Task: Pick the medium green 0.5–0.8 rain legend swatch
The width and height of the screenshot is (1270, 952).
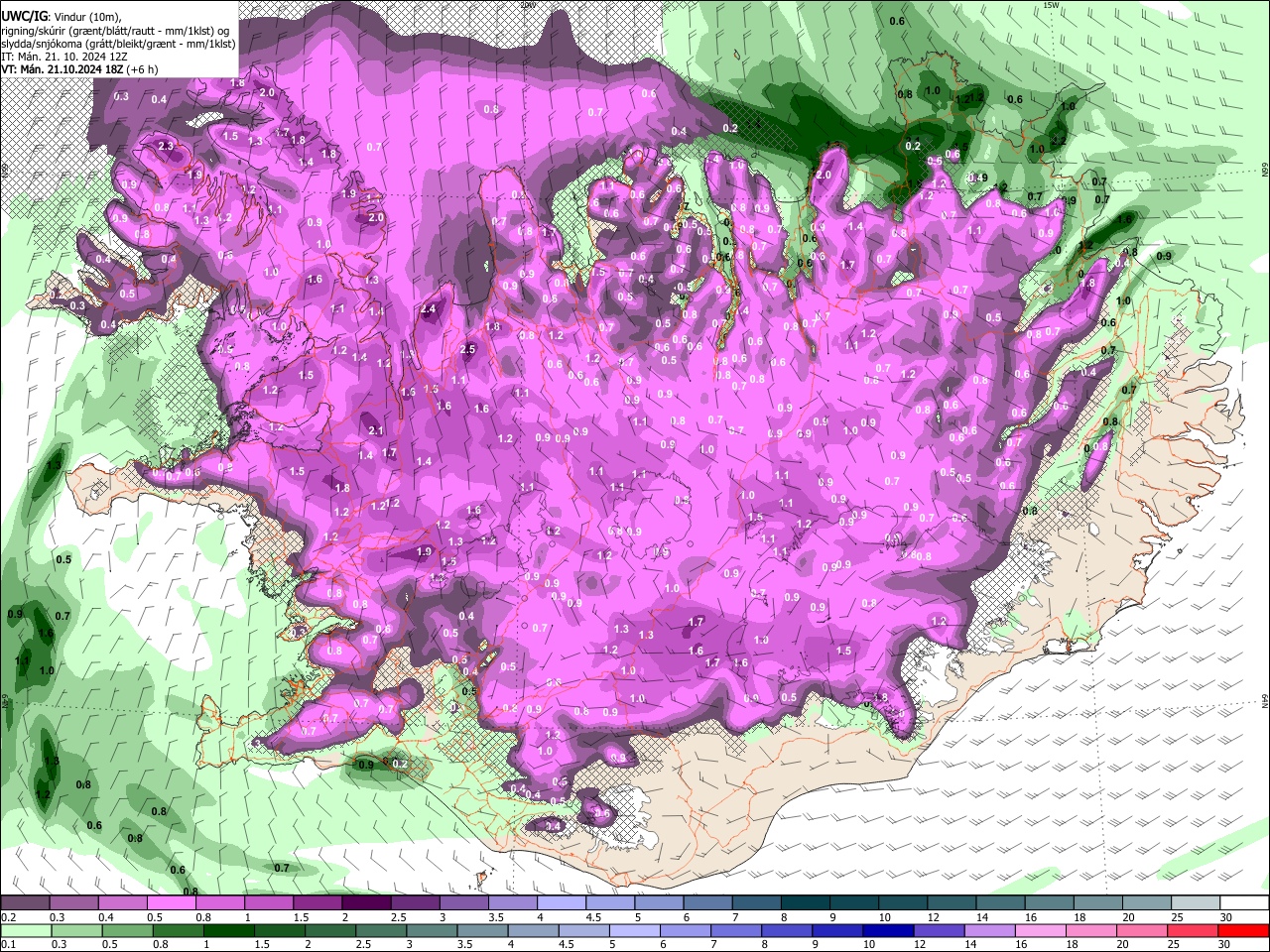Action: point(127,930)
